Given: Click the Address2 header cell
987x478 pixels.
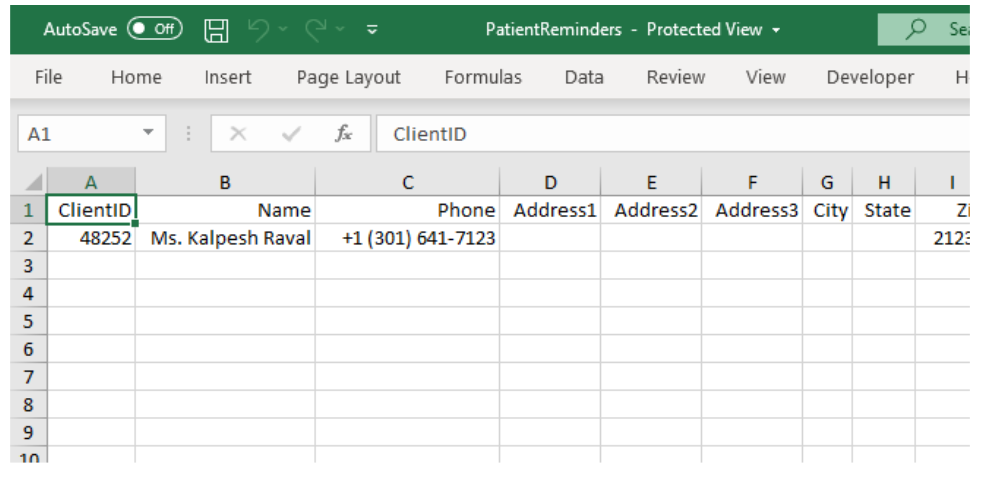Looking at the screenshot, I should [x=651, y=210].
